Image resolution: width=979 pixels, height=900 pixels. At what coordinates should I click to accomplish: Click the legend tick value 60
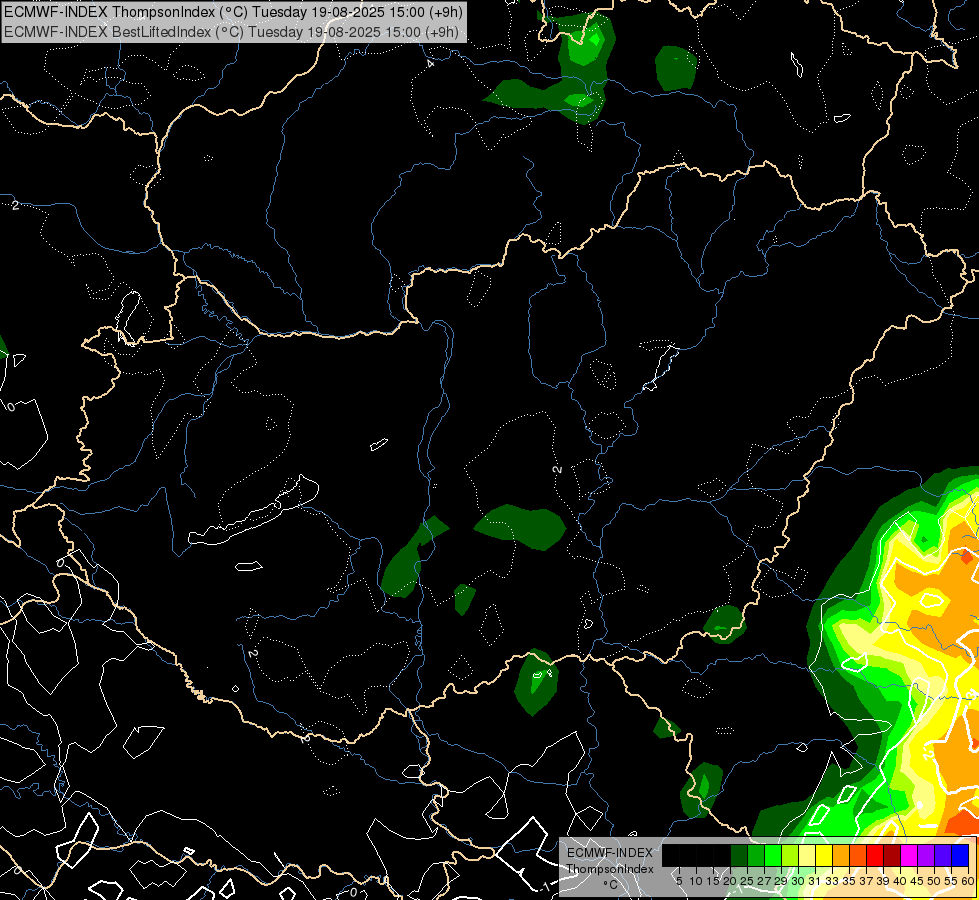tap(968, 881)
